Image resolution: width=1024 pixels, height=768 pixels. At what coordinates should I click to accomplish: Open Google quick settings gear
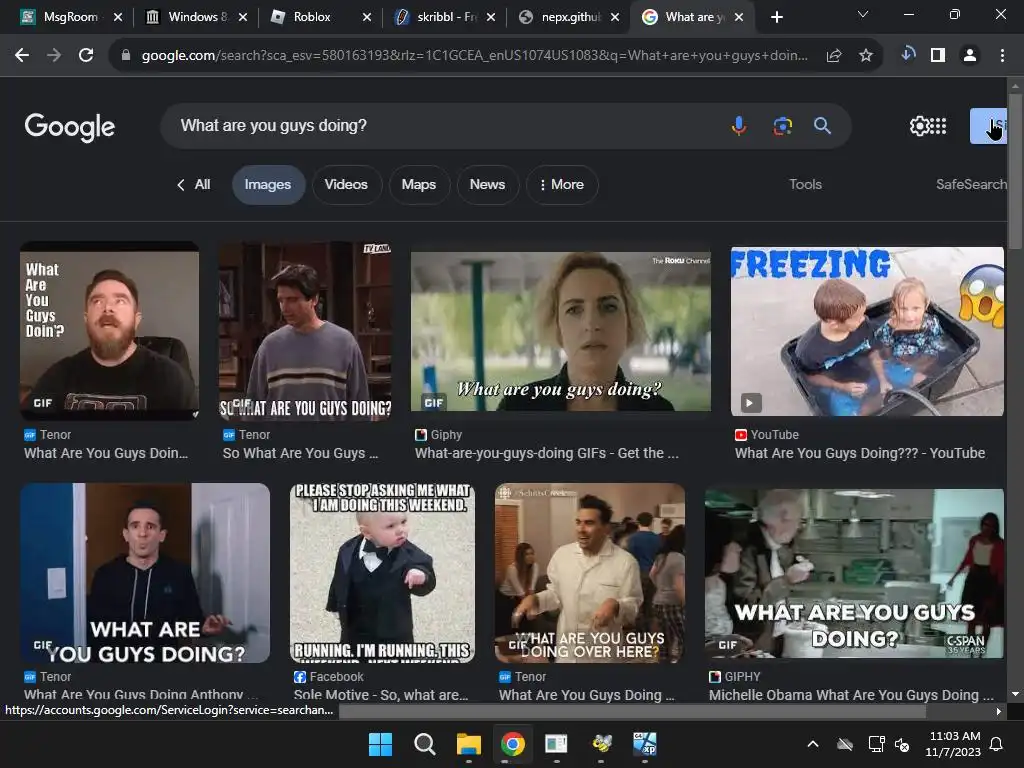(919, 125)
